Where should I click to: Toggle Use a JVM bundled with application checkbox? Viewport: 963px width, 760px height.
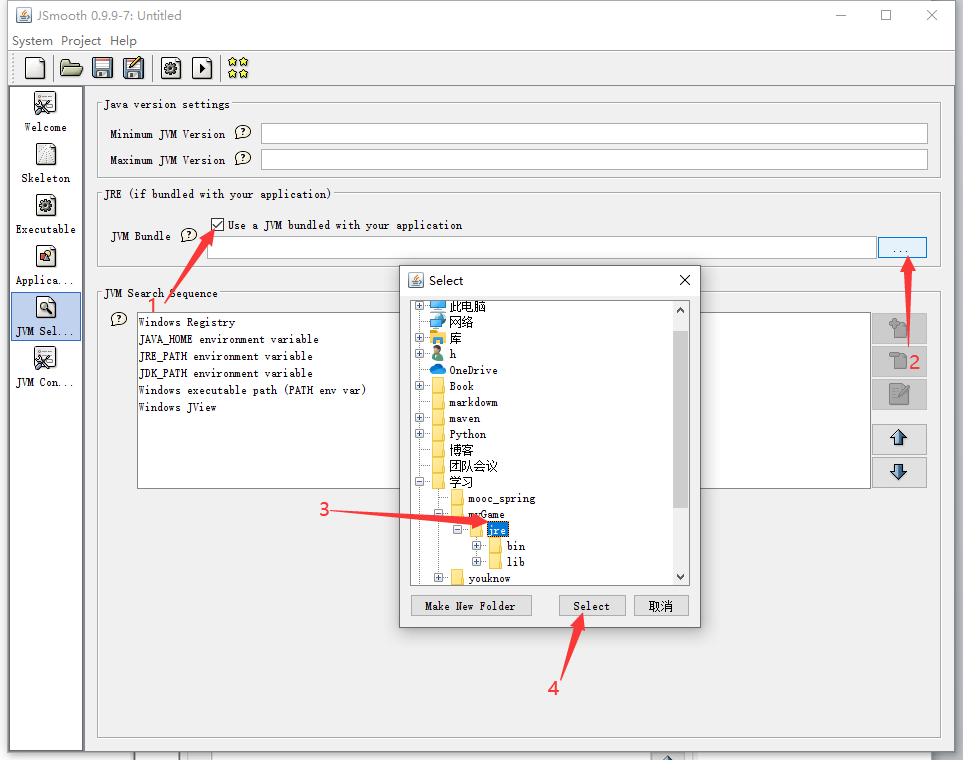click(217, 224)
